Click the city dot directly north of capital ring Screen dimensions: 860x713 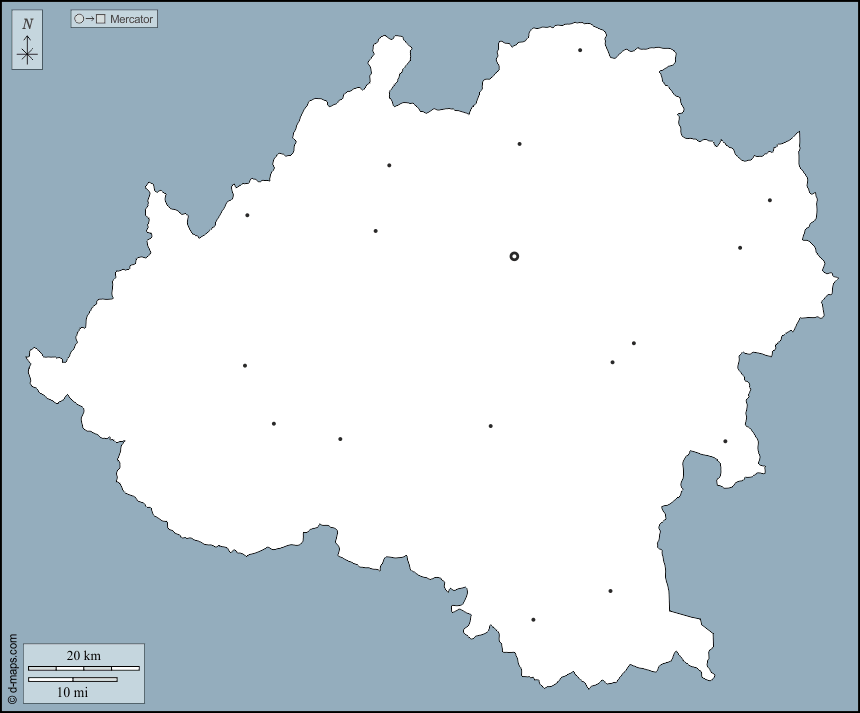pyautogui.click(x=519, y=144)
